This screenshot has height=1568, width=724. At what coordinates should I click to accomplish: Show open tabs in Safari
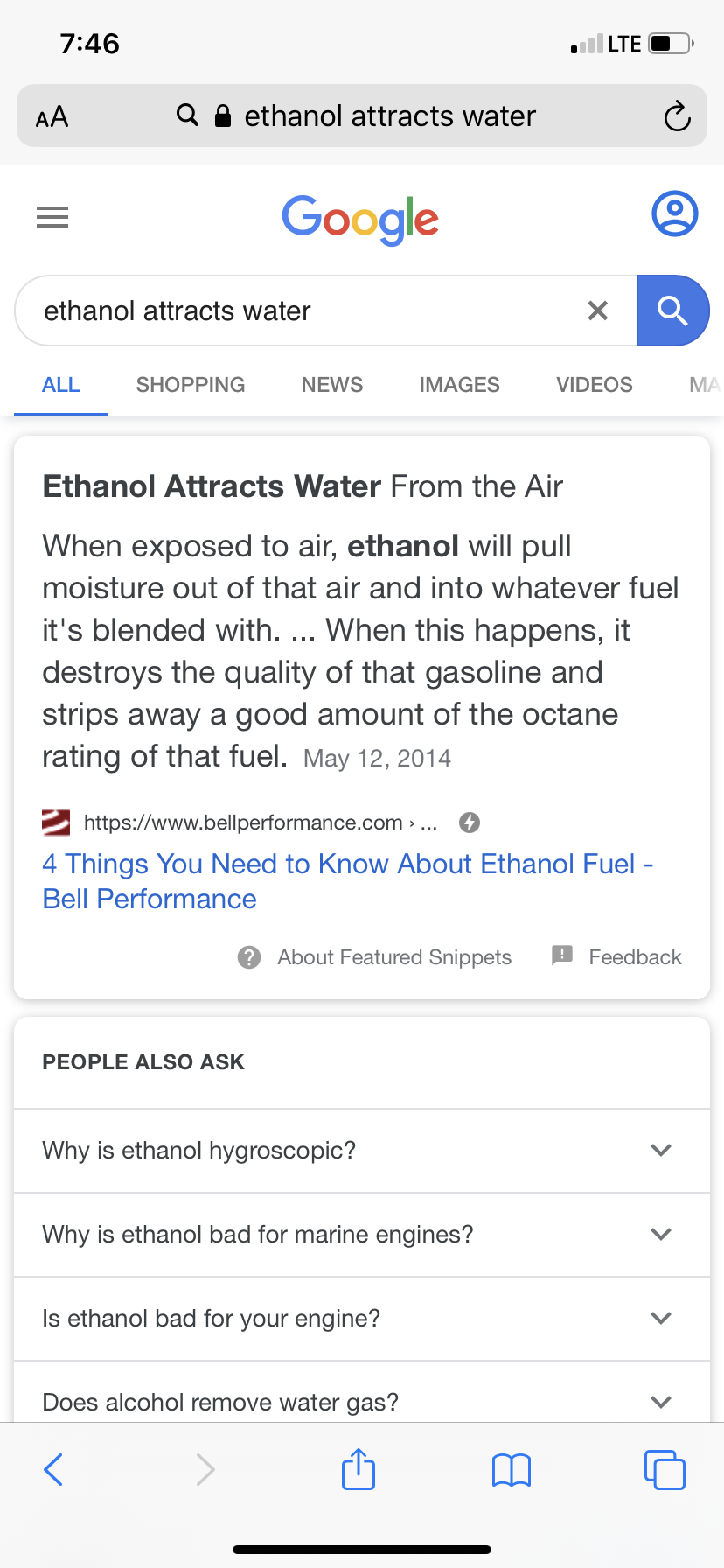(x=665, y=1469)
